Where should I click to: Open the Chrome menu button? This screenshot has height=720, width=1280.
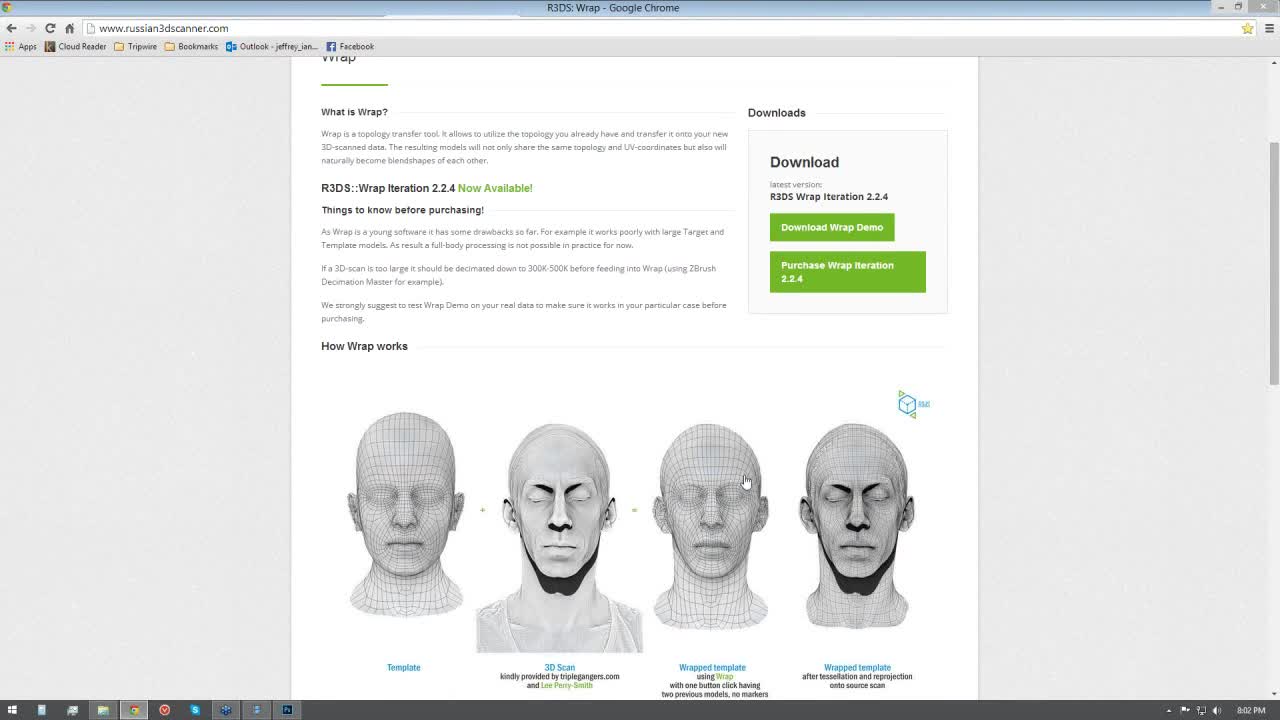(1269, 28)
